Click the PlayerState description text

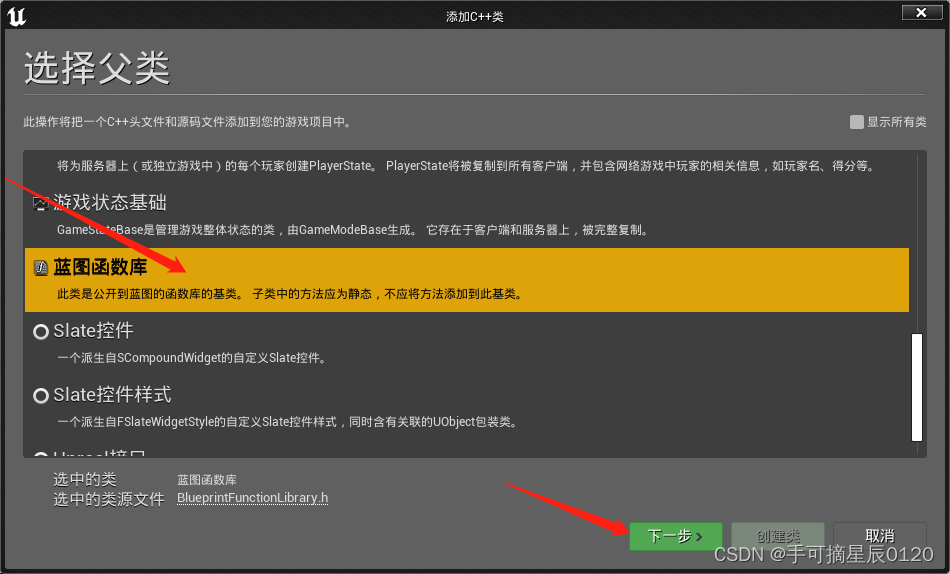tap(467, 165)
